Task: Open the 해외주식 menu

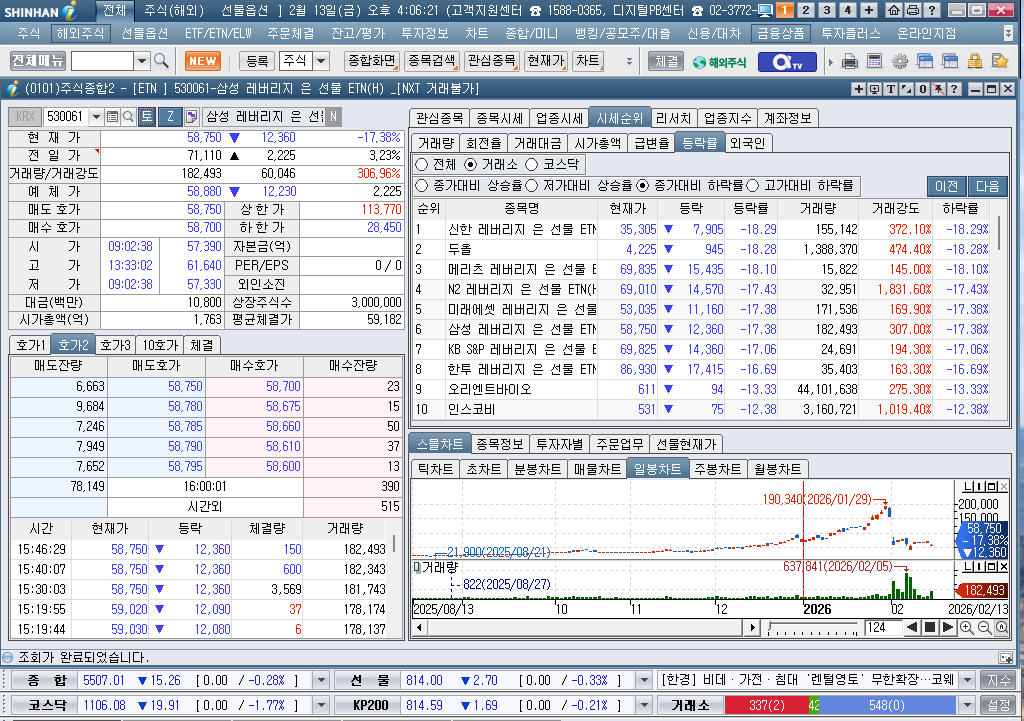Action: click(80, 33)
